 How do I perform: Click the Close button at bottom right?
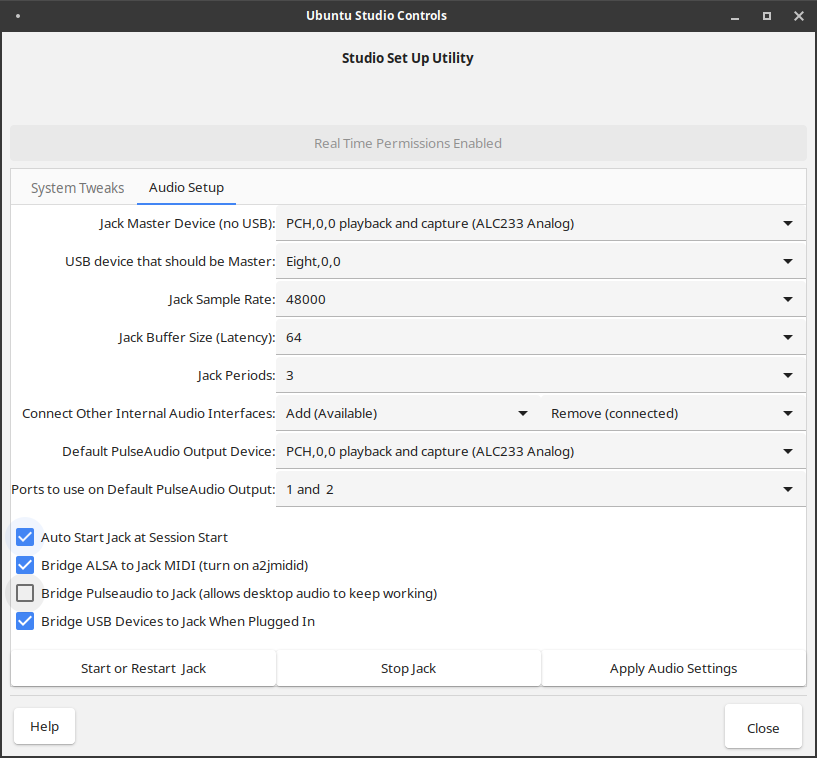click(x=763, y=728)
